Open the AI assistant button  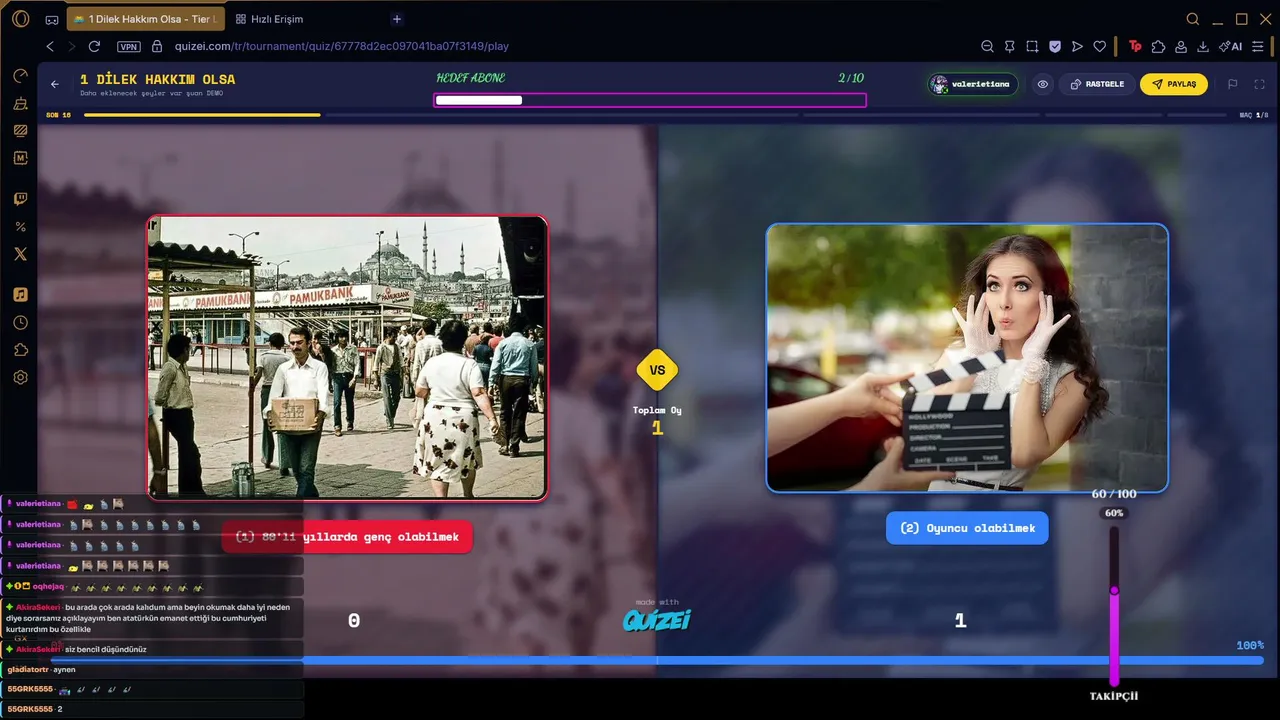tap(1231, 46)
